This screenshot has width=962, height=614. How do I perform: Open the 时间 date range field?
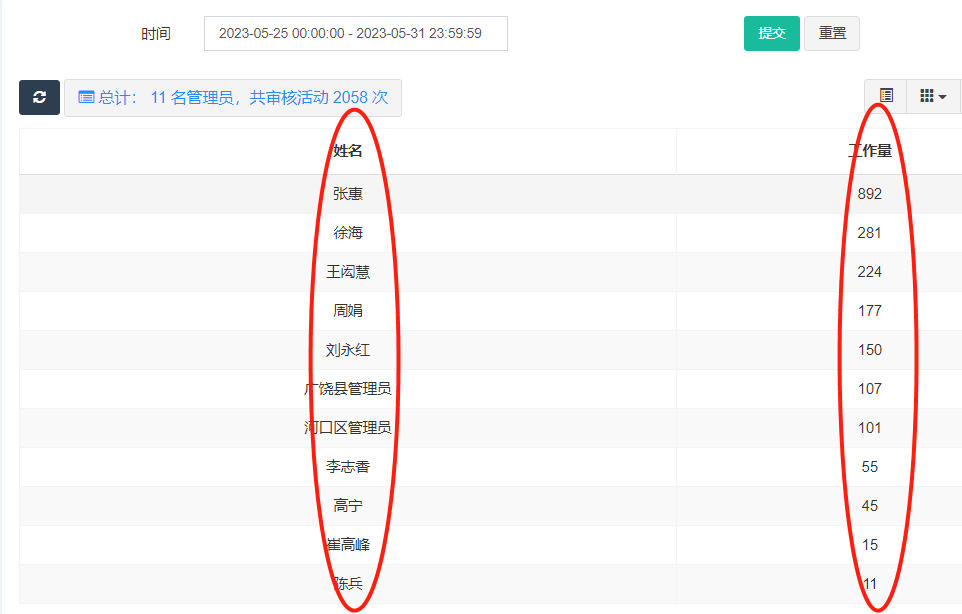tap(356, 33)
